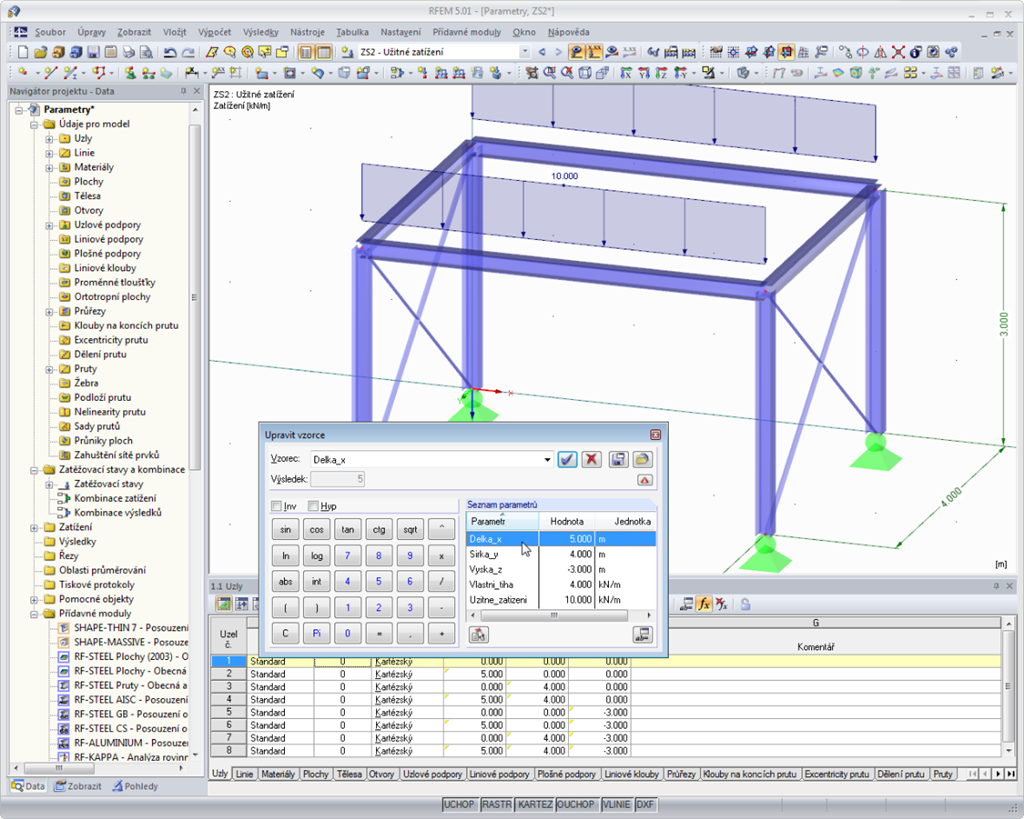Viewport: 1024px width, 819px height.
Task: Go to previous load case arrow
Action: pyautogui.click(x=541, y=52)
